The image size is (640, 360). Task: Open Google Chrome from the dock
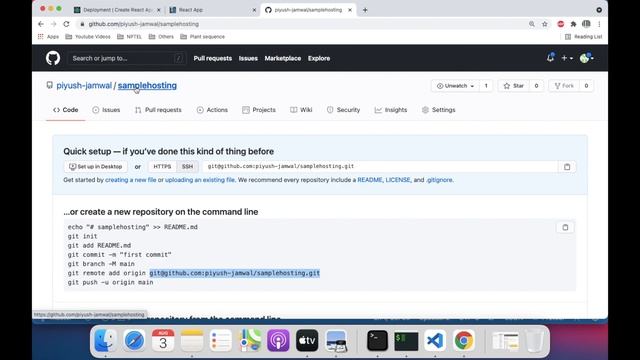(464, 340)
